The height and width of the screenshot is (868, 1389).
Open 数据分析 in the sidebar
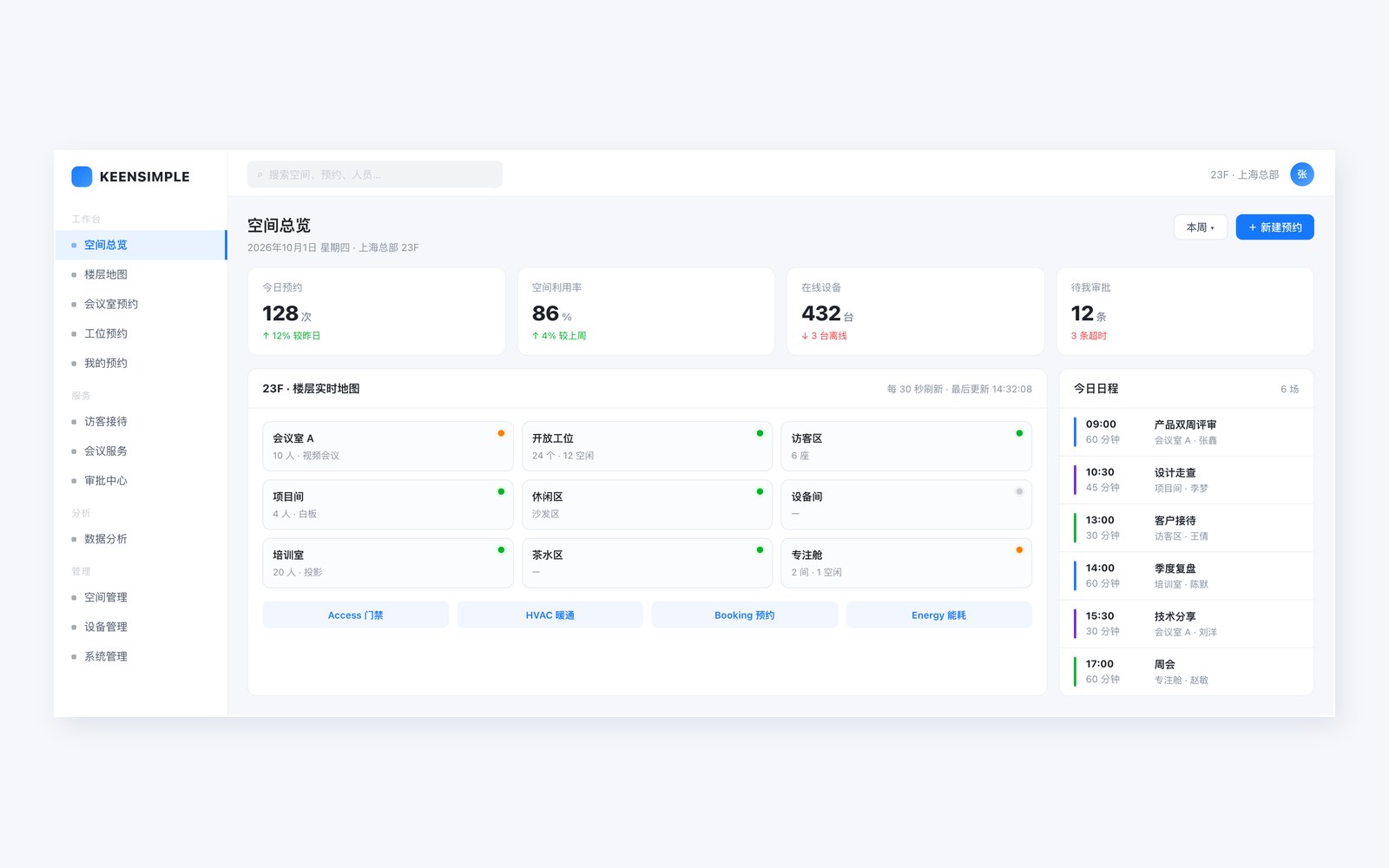(141, 539)
